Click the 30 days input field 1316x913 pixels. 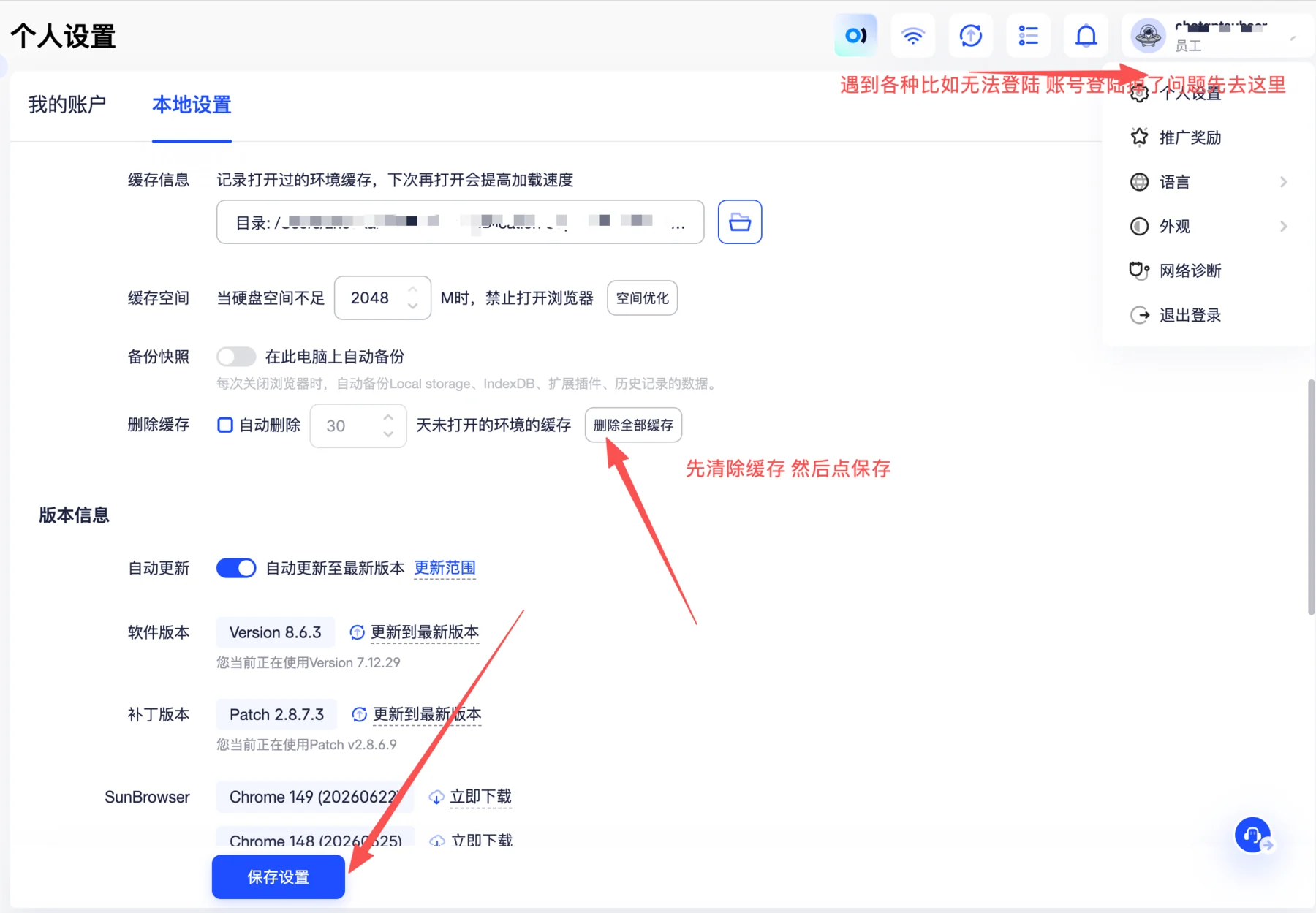[358, 425]
